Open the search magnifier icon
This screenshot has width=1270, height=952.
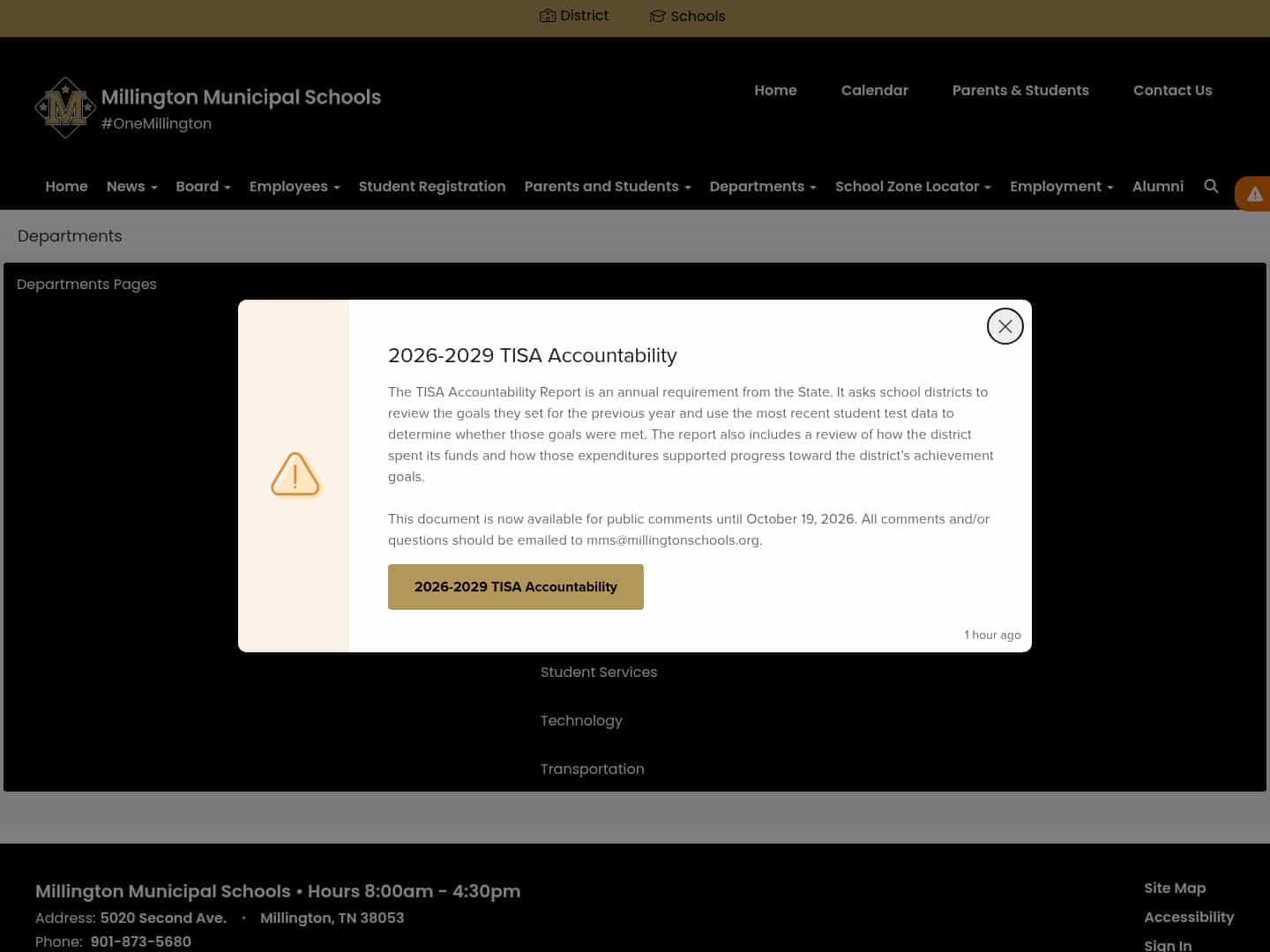click(x=1211, y=186)
